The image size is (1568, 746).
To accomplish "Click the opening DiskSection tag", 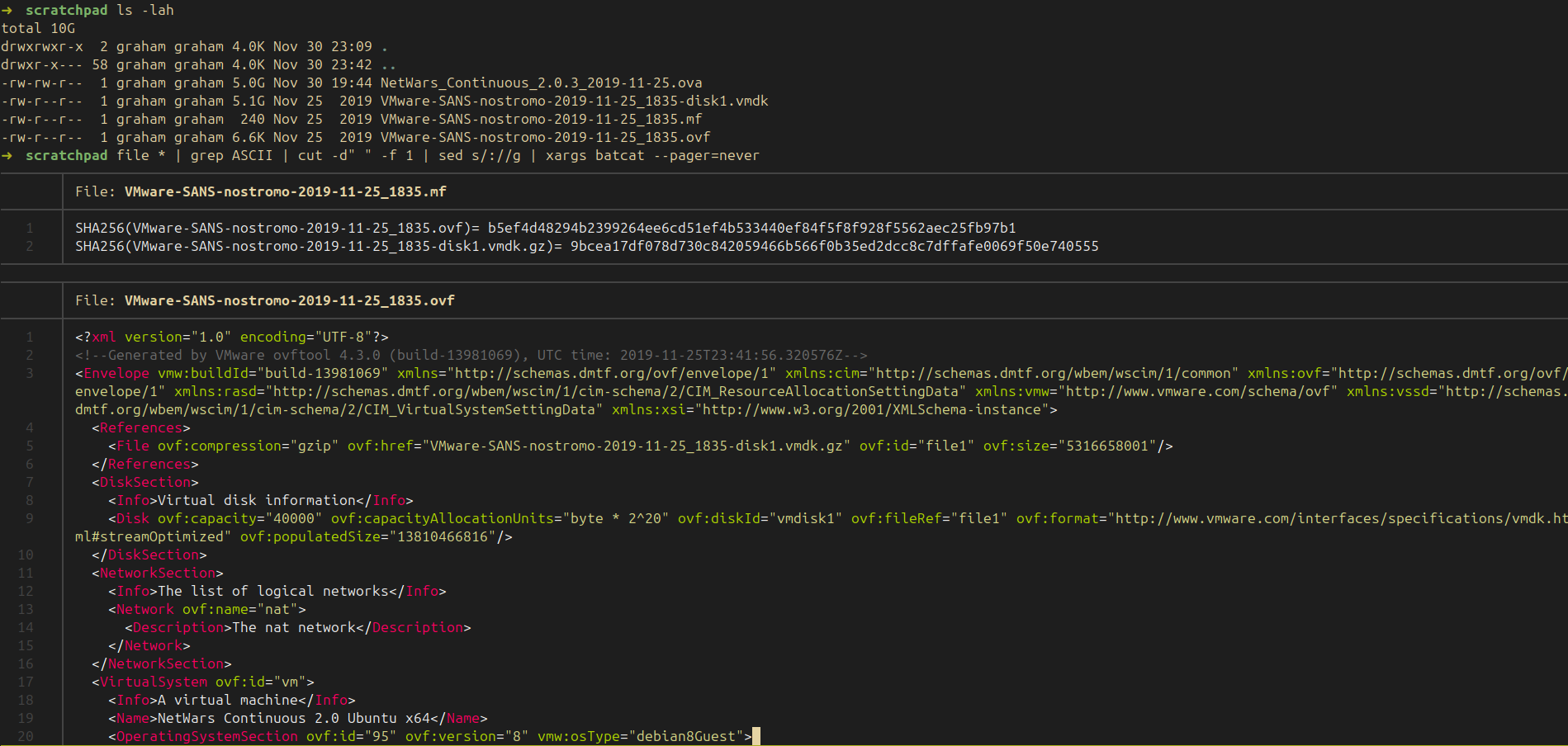I will tap(145, 483).
